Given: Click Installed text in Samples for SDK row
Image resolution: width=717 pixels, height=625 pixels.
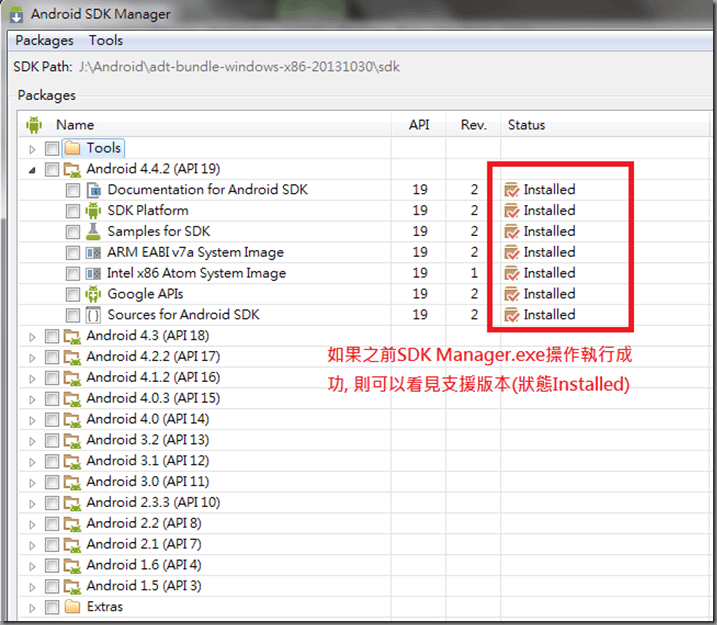Looking at the screenshot, I should pyautogui.click(x=549, y=231).
